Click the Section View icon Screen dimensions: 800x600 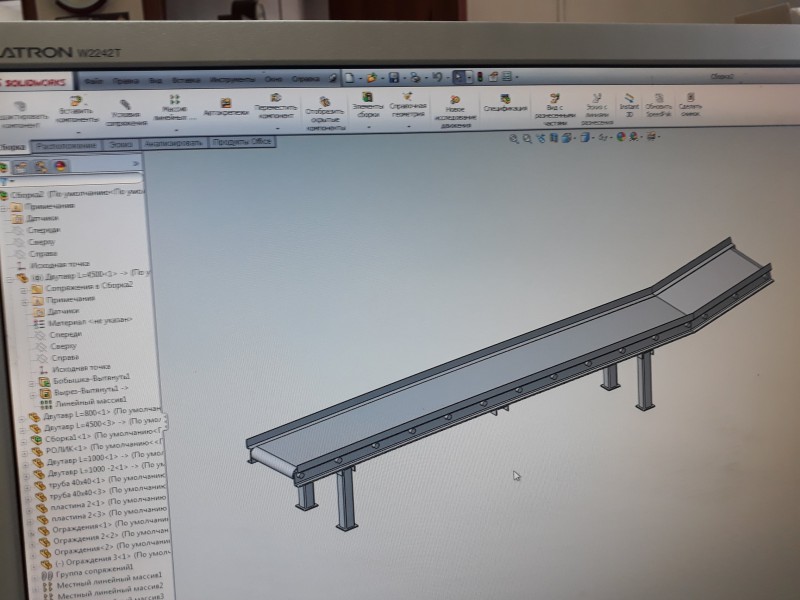[554, 138]
